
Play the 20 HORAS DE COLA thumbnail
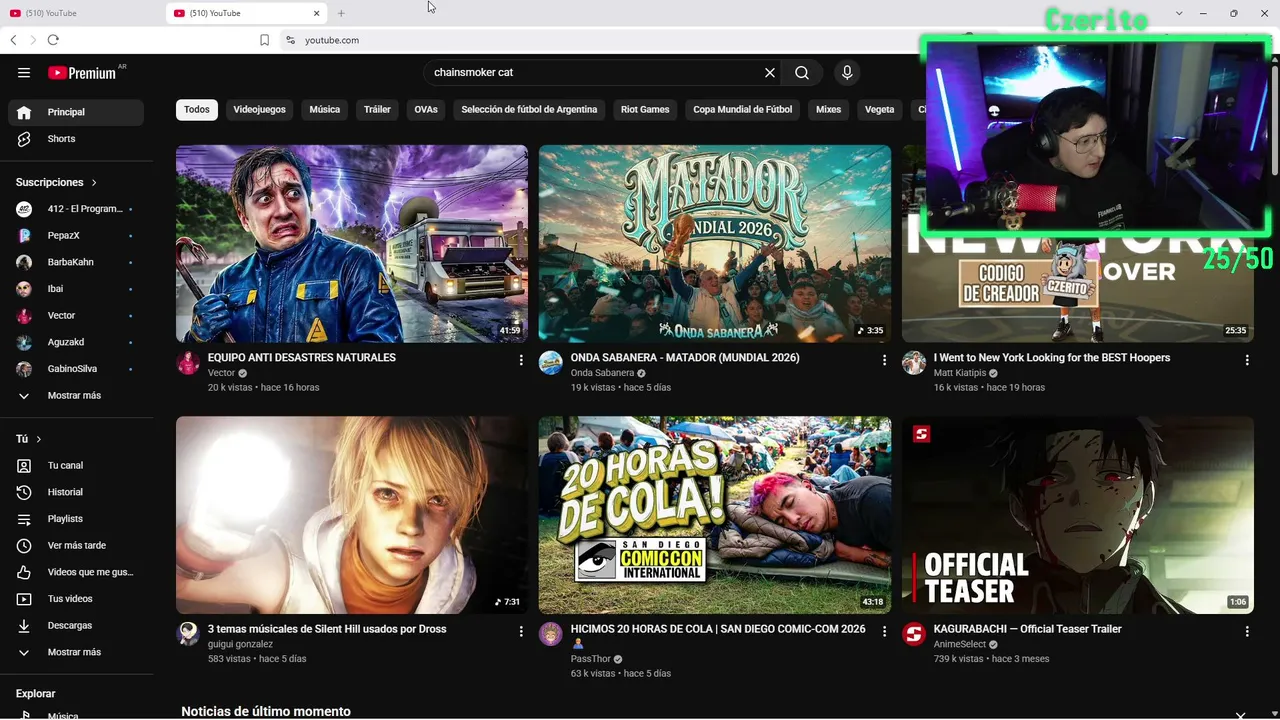click(x=715, y=515)
